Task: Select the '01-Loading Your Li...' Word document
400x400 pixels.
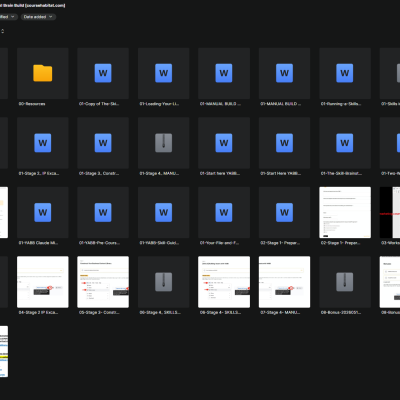Action: 164,73
